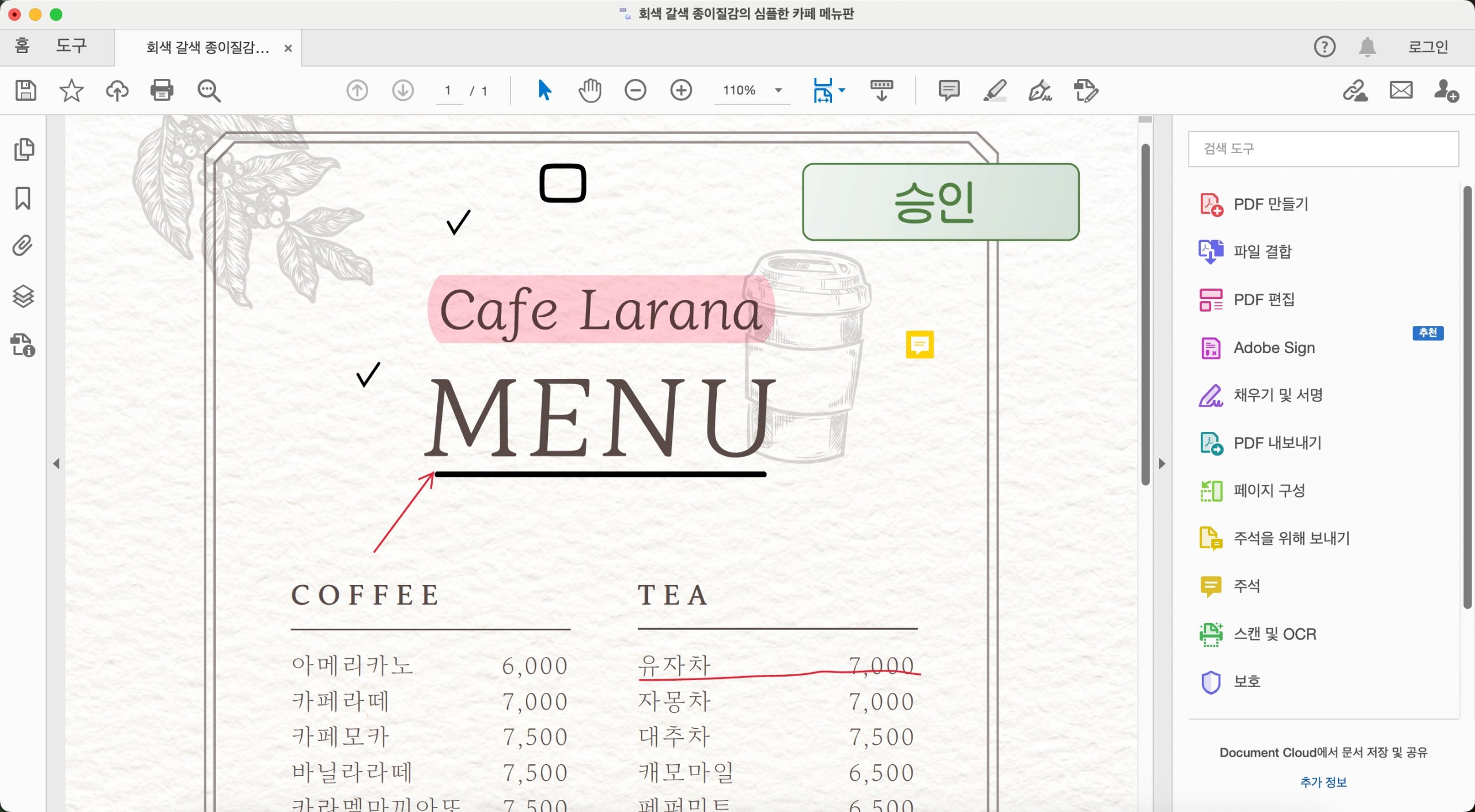Open PDF 편집 tool

1247,299
